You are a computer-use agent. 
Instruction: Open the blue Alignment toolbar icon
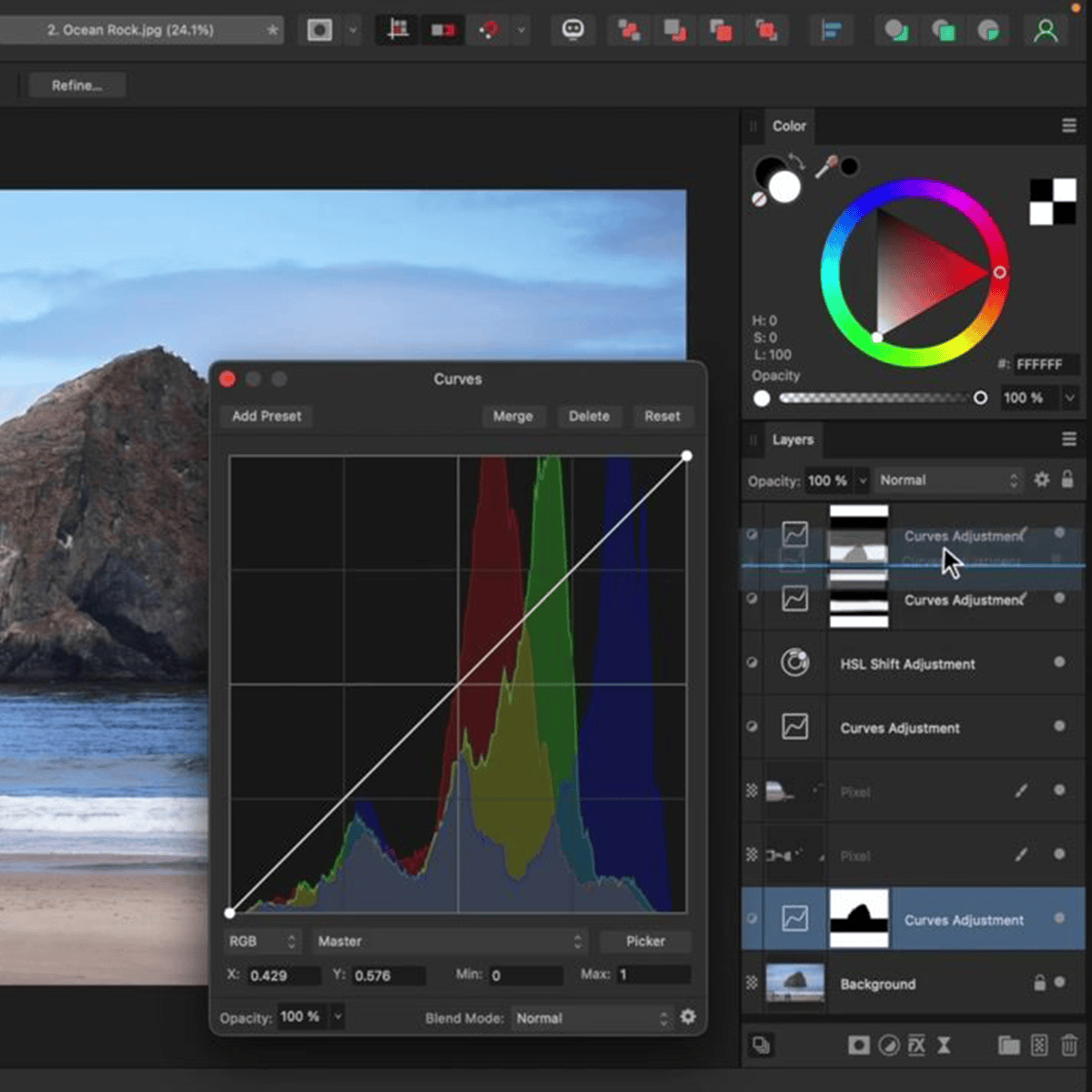click(831, 30)
